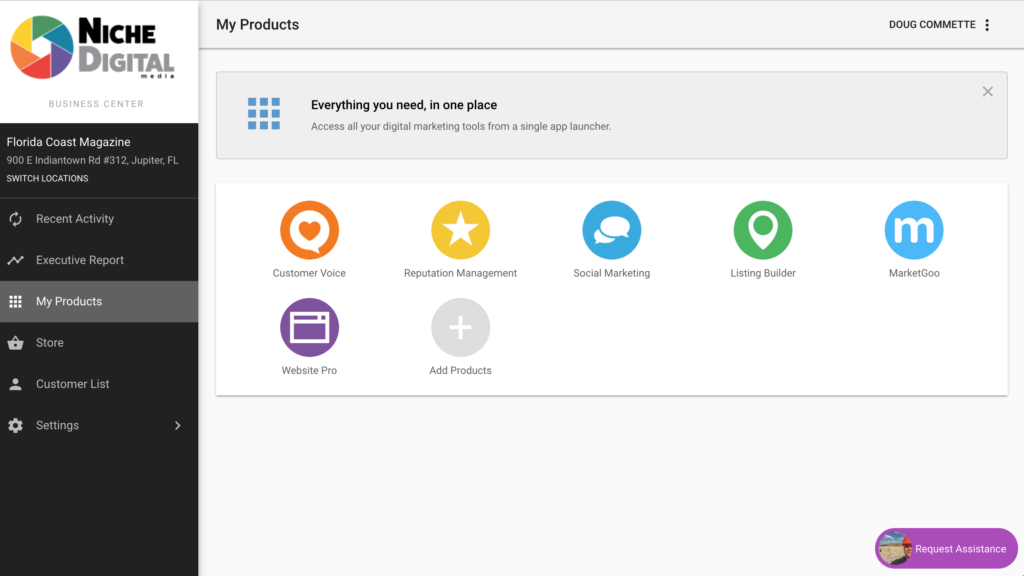
Task: Open the three-dot user menu
Action: [x=987, y=25]
